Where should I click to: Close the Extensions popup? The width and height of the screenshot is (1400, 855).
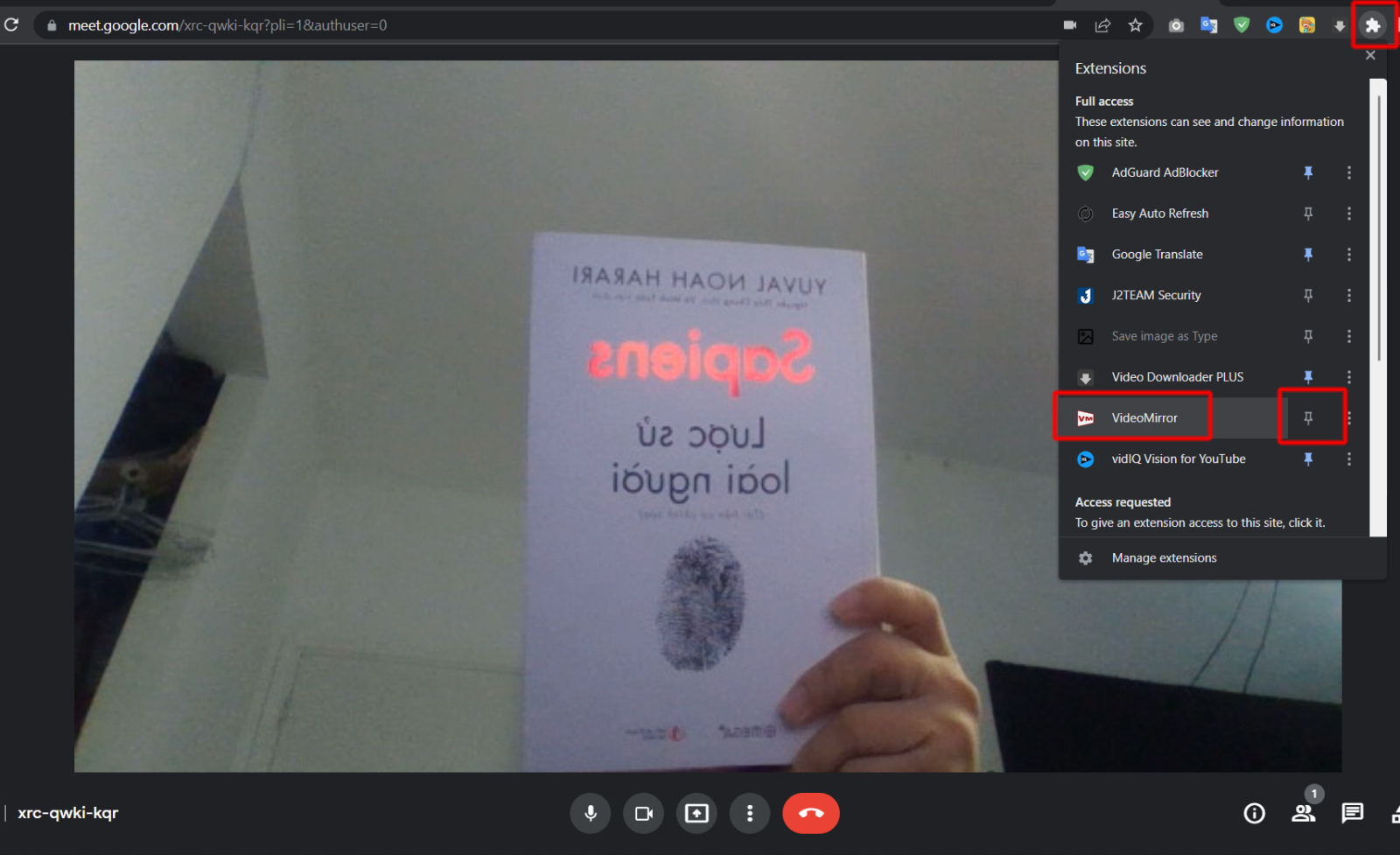[x=1370, y=55]
